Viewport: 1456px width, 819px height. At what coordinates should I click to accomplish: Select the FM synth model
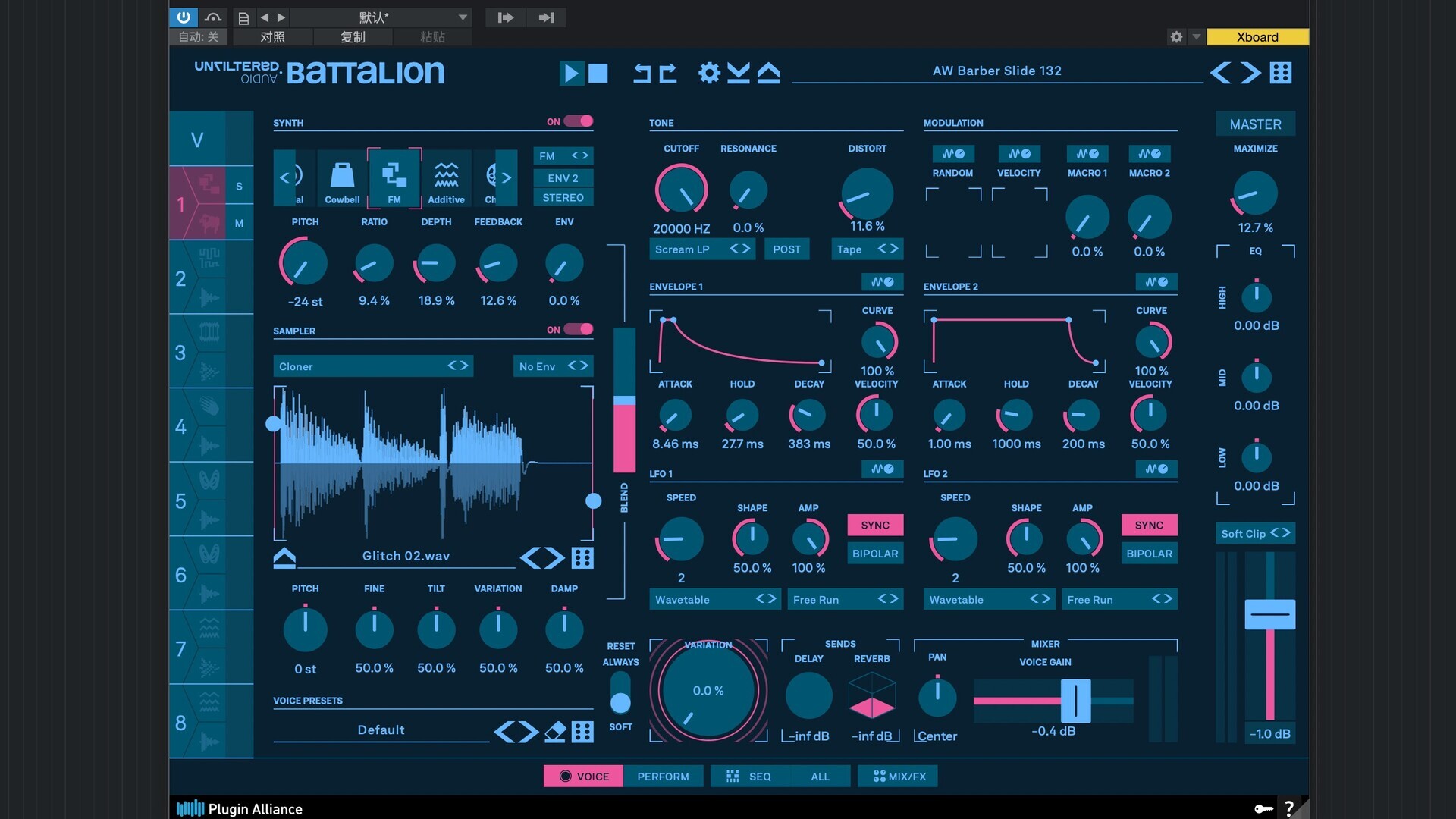394,178
